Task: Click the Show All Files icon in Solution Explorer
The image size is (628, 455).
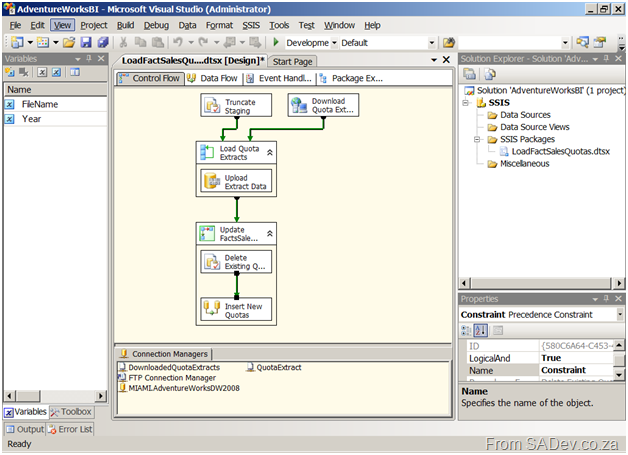Action: click(490, 74)
